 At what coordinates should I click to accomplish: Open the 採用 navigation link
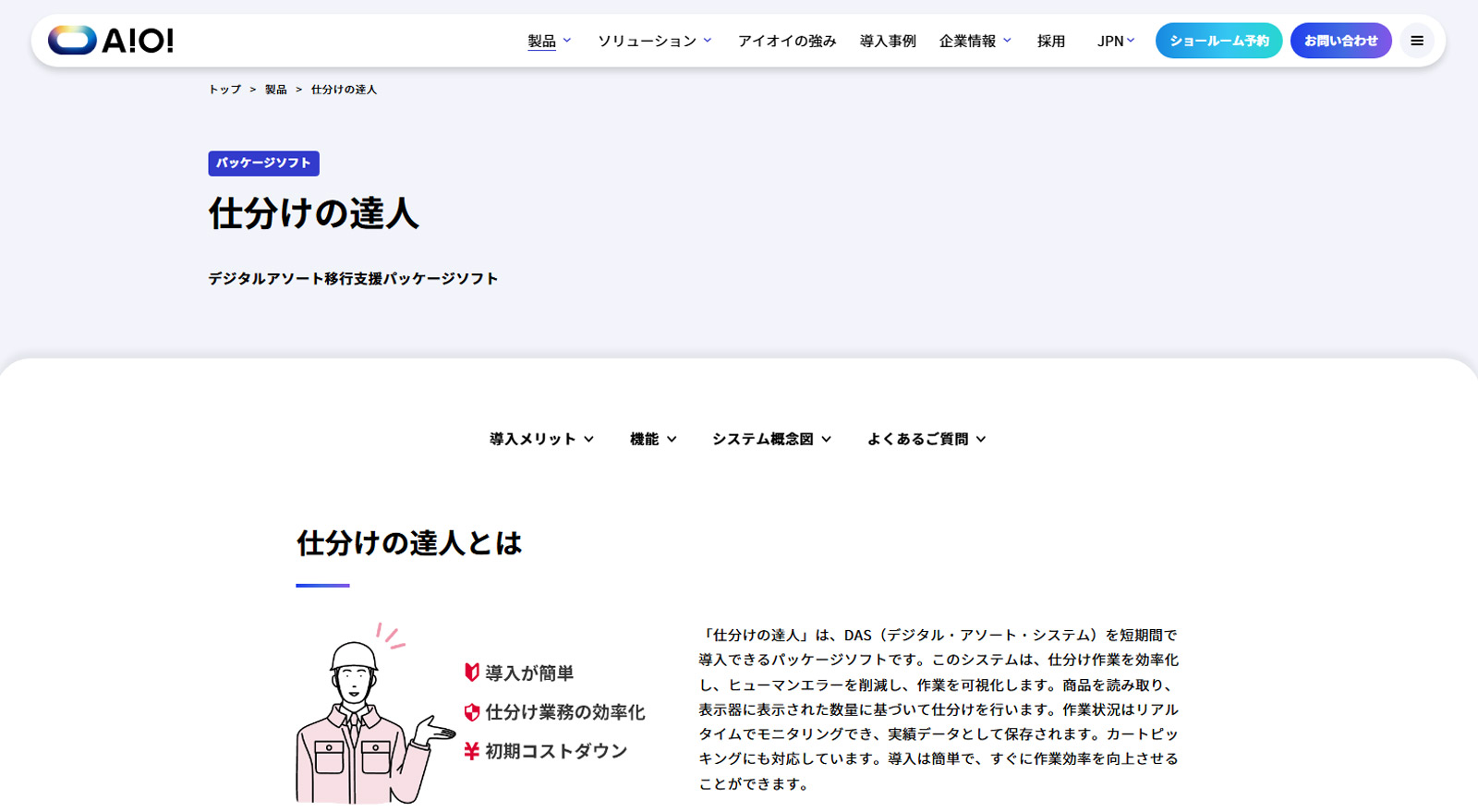point(1051,41)
